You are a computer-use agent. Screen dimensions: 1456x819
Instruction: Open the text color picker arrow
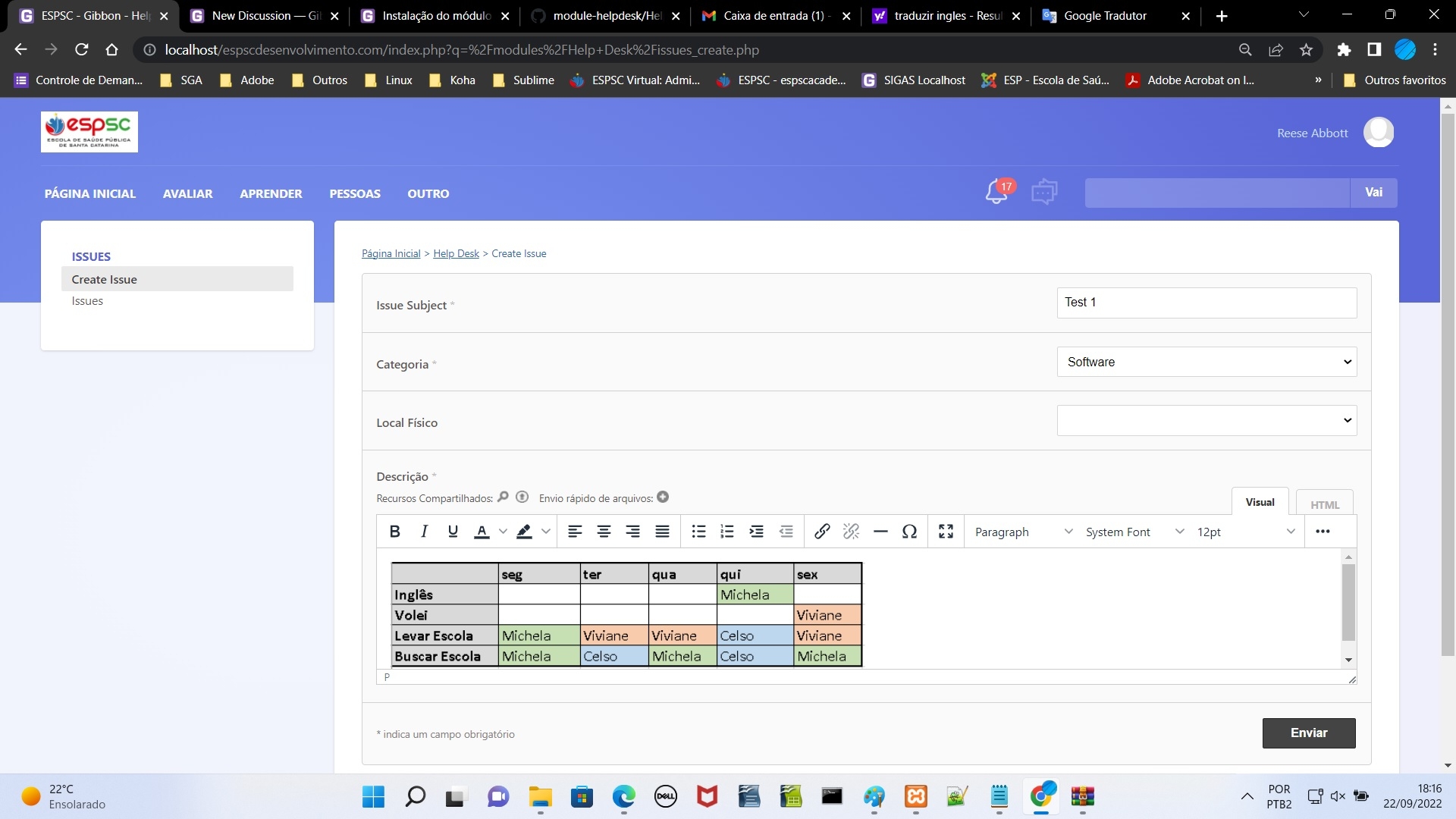tap(503, 532)
